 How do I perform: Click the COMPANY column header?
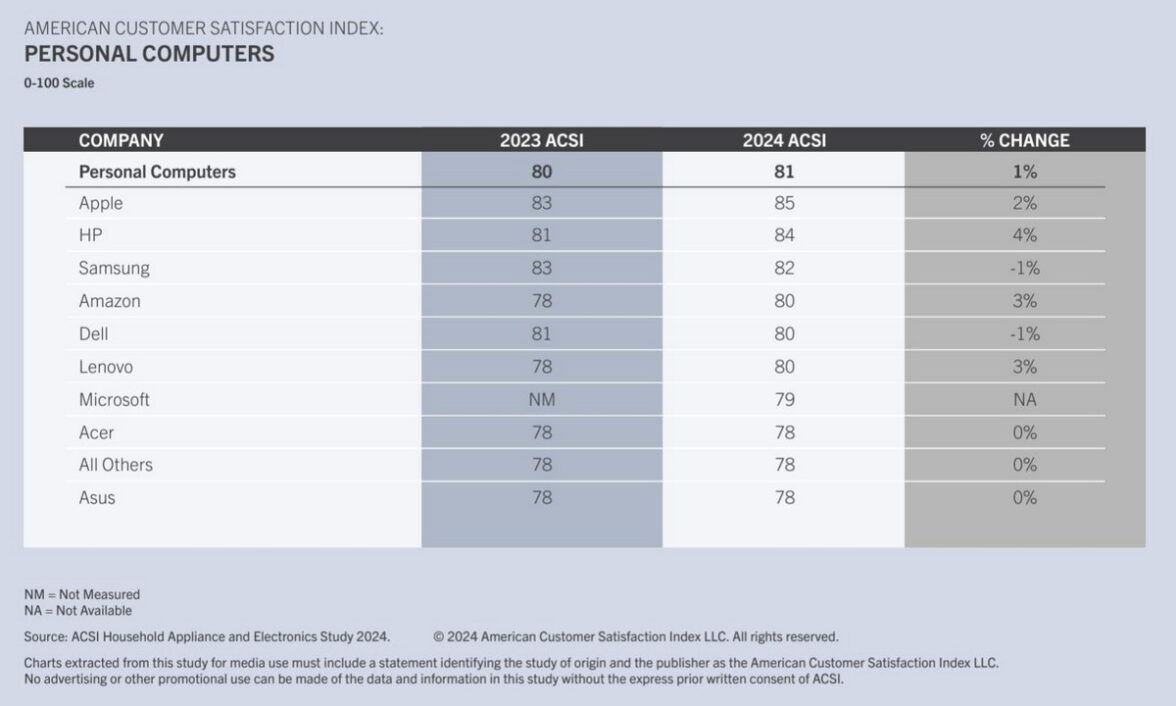(x=121, y=140)
